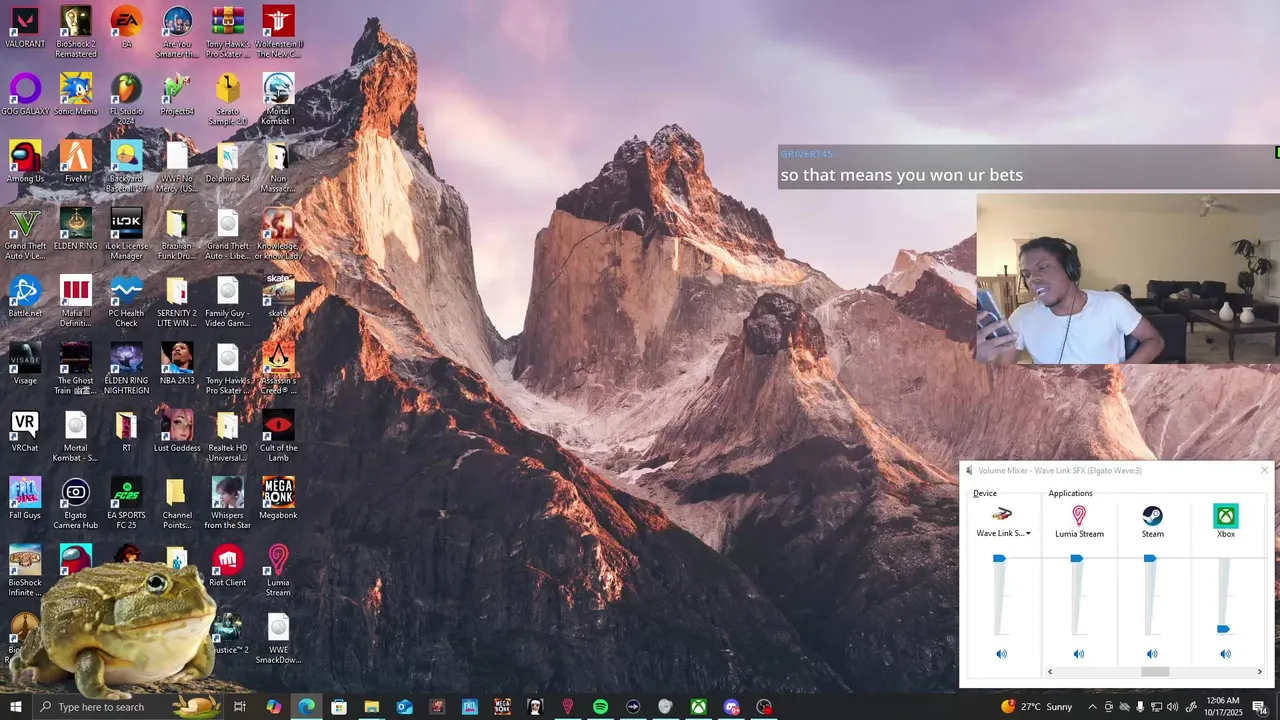Mute Xbox in Volume Mixer

click(x=1225, y=654)
